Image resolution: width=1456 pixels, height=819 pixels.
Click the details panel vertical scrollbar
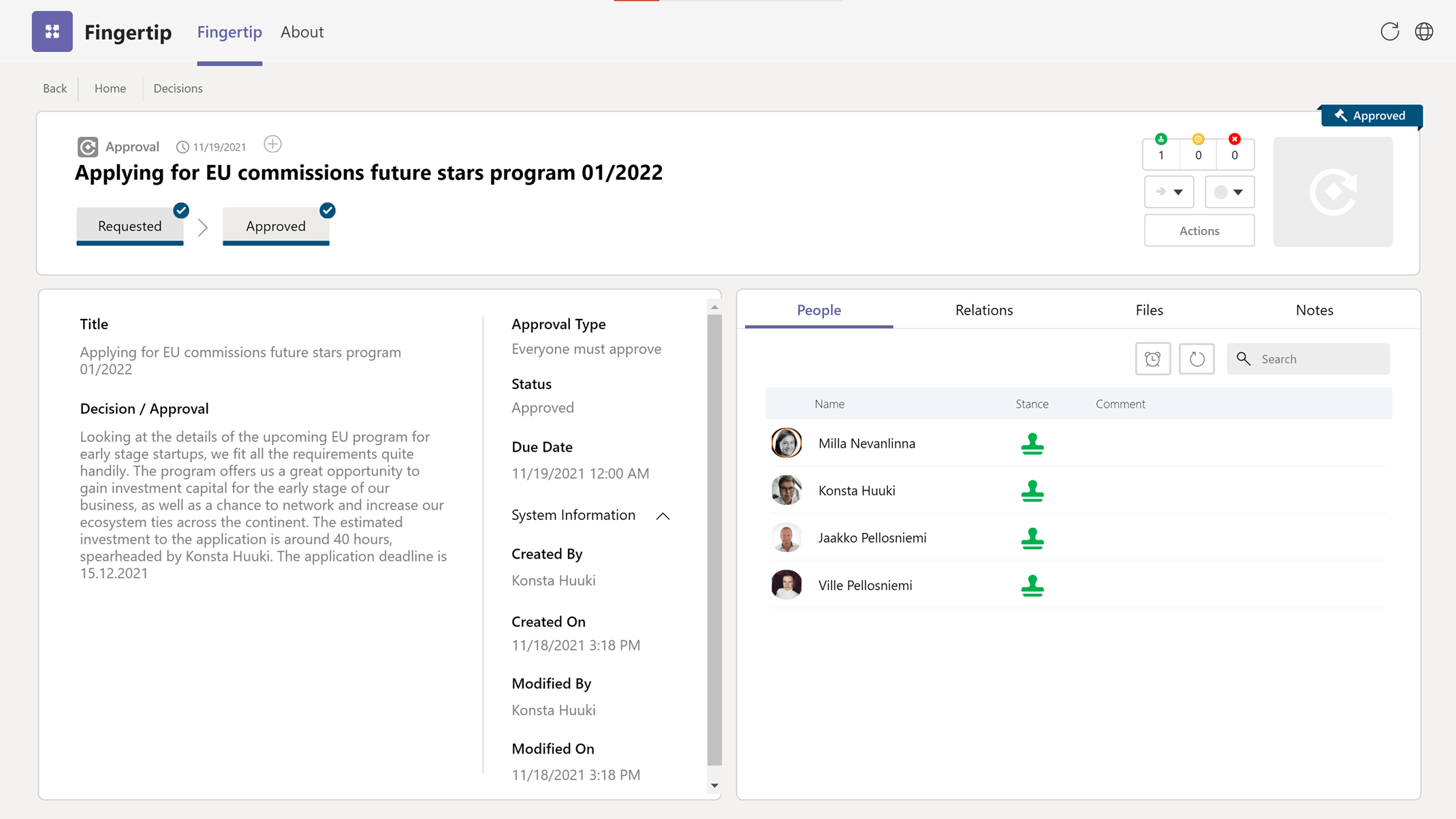click(x=714, y=538)
